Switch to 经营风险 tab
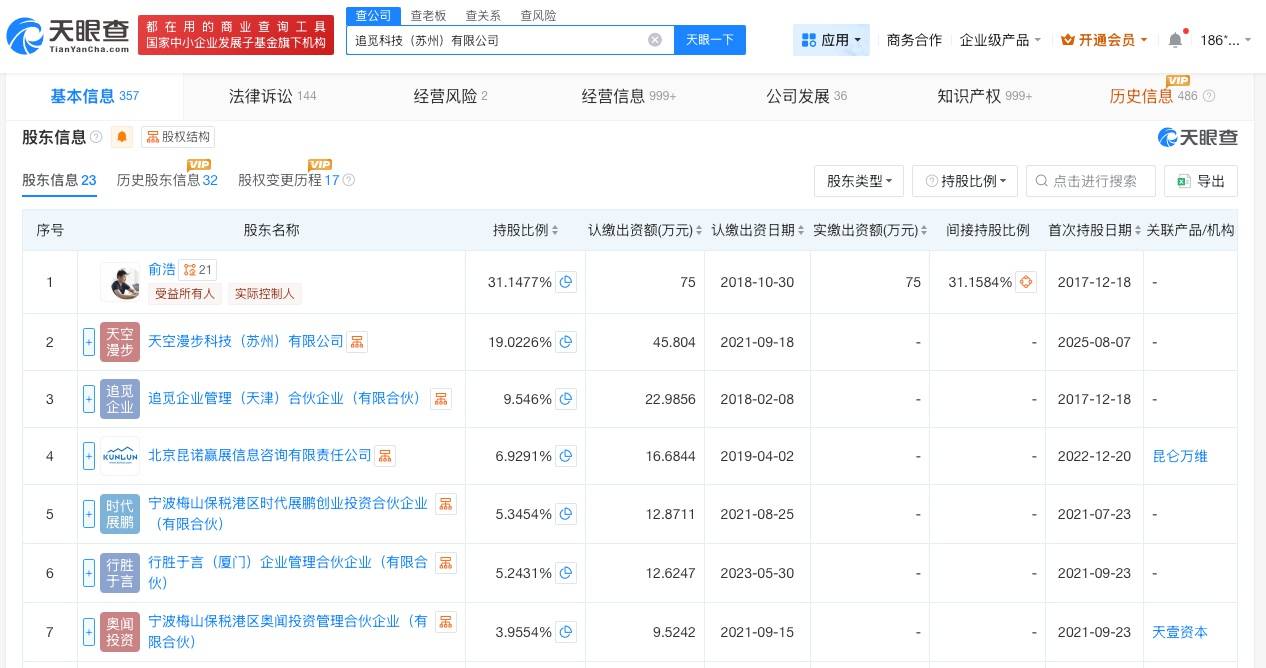The height and width of the screenshot is (668, 1266). 451,96
